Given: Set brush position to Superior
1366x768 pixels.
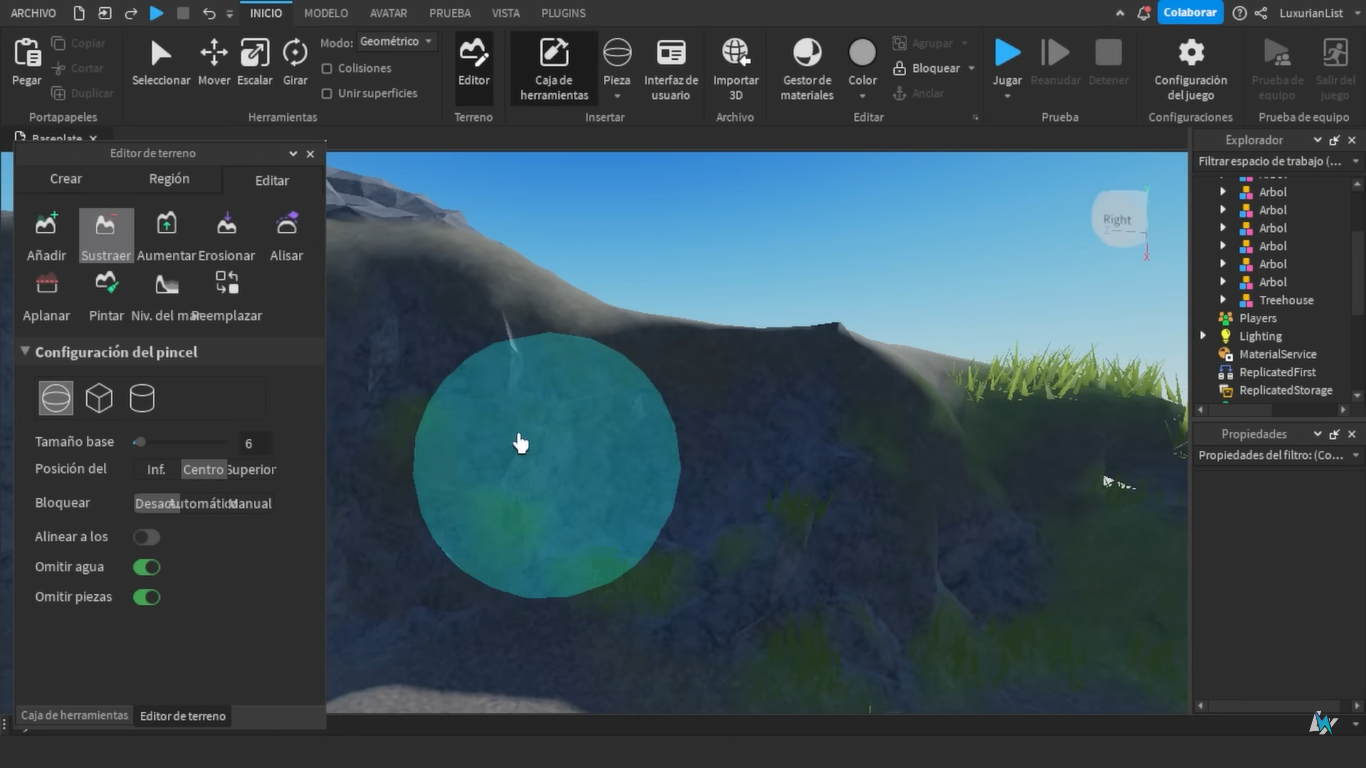Looking at the screenshot, I should [250, 469].
